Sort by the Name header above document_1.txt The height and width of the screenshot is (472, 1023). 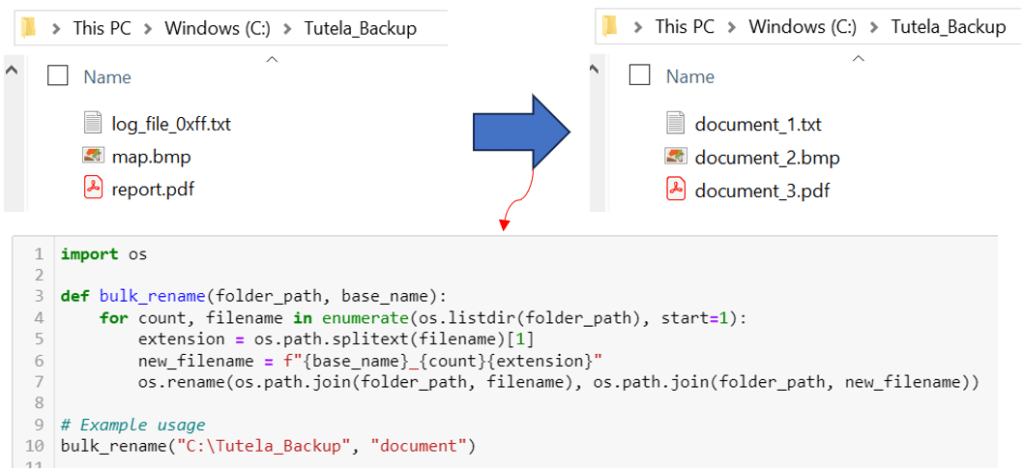(689, 76)
